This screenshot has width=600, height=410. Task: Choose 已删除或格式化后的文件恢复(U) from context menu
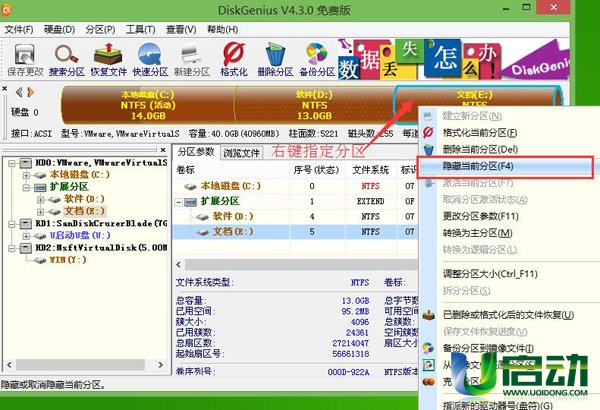pos(509,315)
